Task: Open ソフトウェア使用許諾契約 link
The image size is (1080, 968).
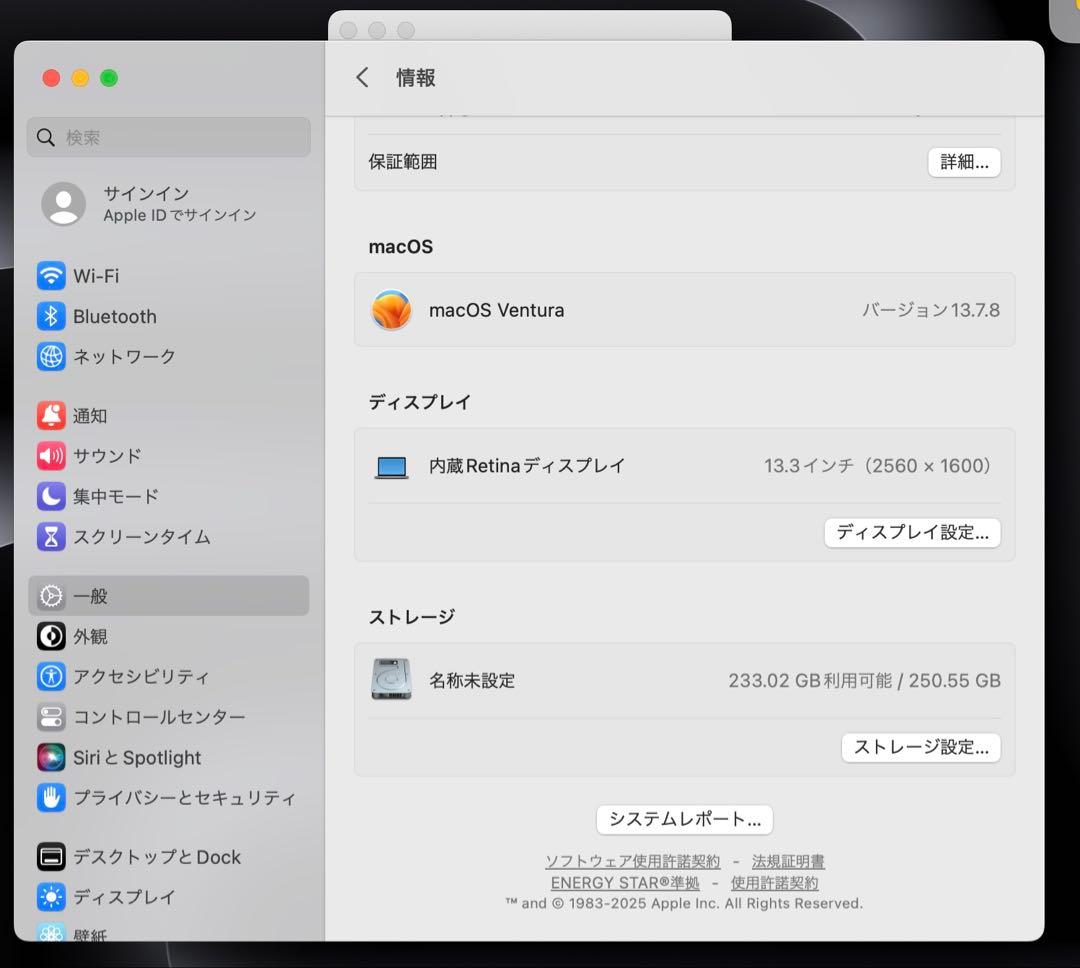Action: (634, 861)
